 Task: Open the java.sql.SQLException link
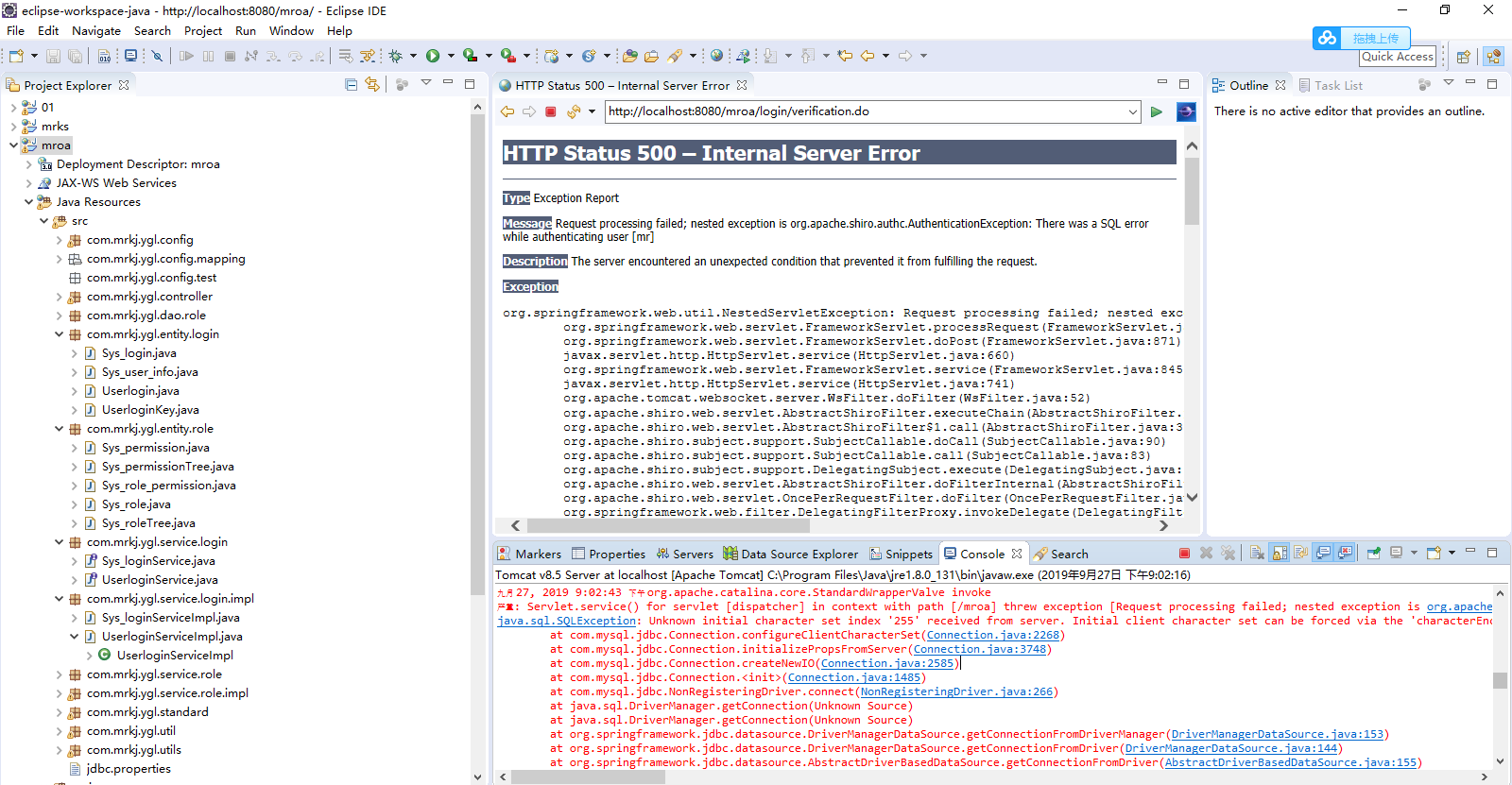click(567, 621)
